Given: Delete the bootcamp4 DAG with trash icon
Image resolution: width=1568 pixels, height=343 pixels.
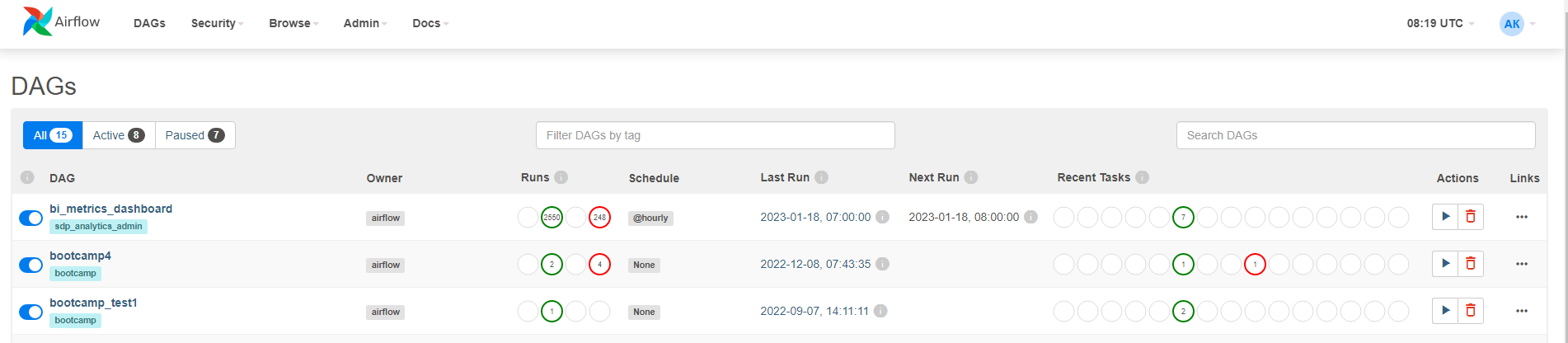Looking at the screenshot, I should click(1471, 264).
